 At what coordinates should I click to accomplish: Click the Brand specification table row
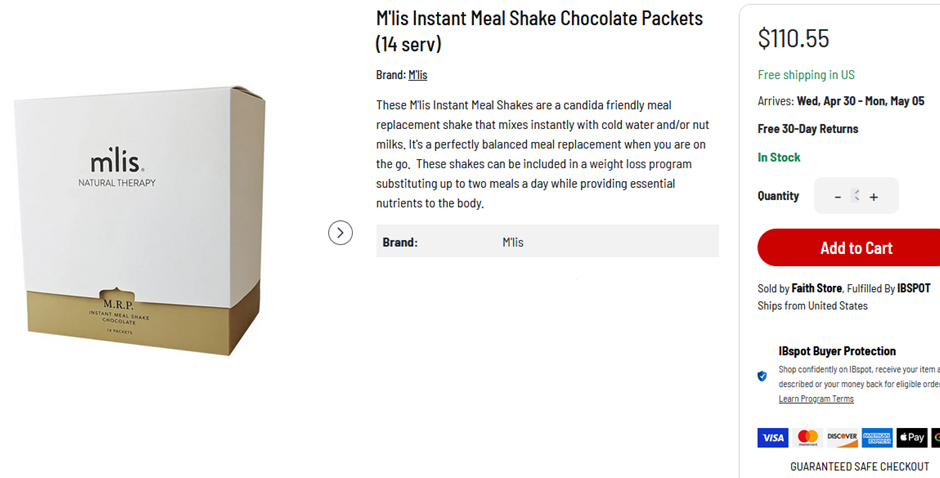pos(547,241)
